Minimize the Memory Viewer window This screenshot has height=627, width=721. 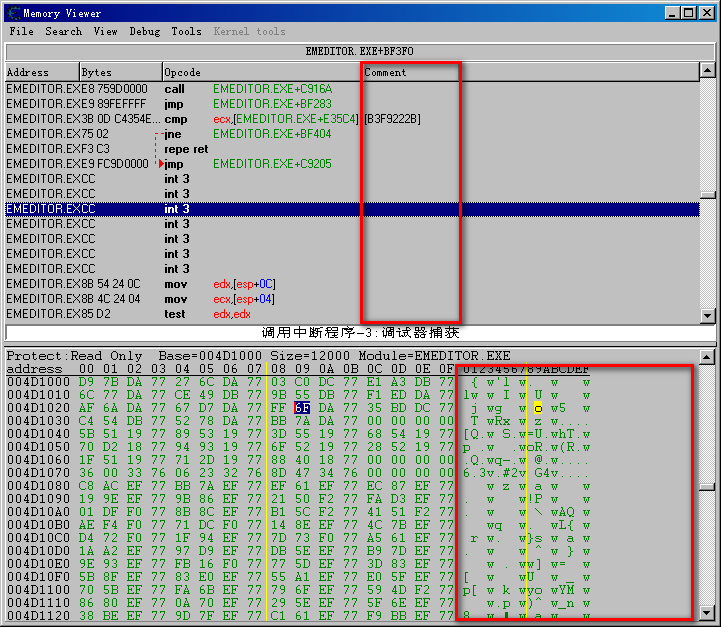coord(672,13)
